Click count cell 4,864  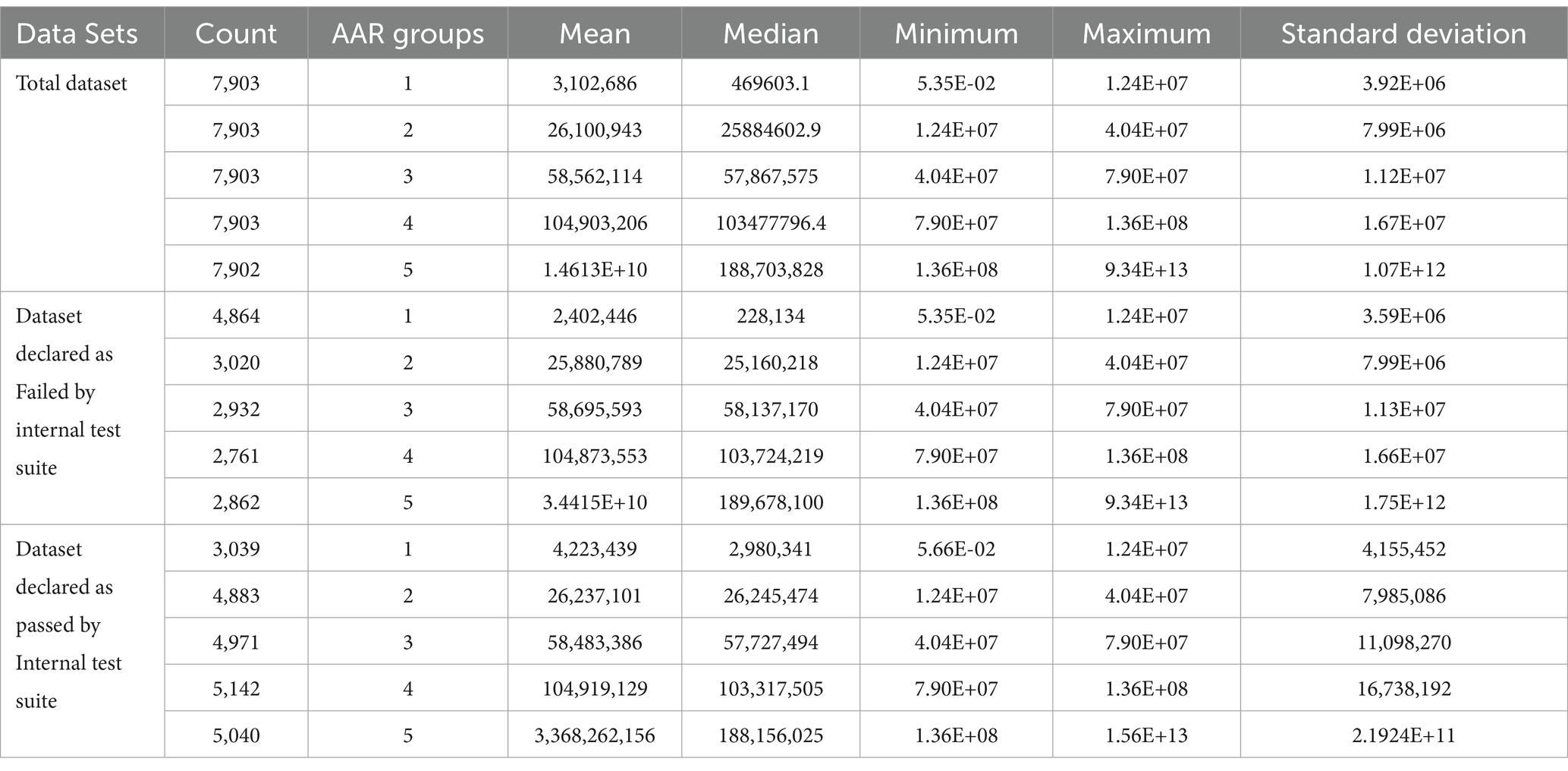click(236, 316)
